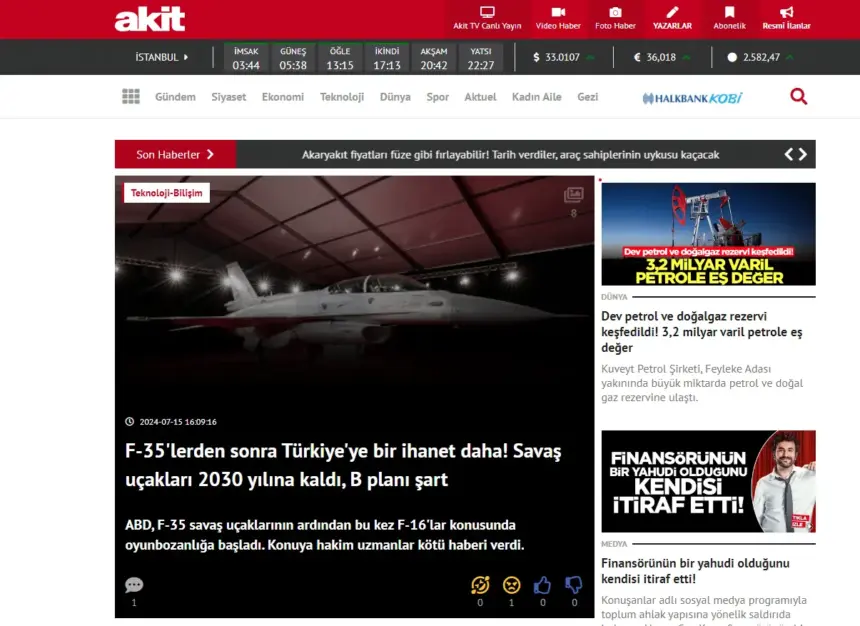Open Akit TV Canlı Yayın icon
This screenshot has height=626, width=860.
tap(487, 13)
